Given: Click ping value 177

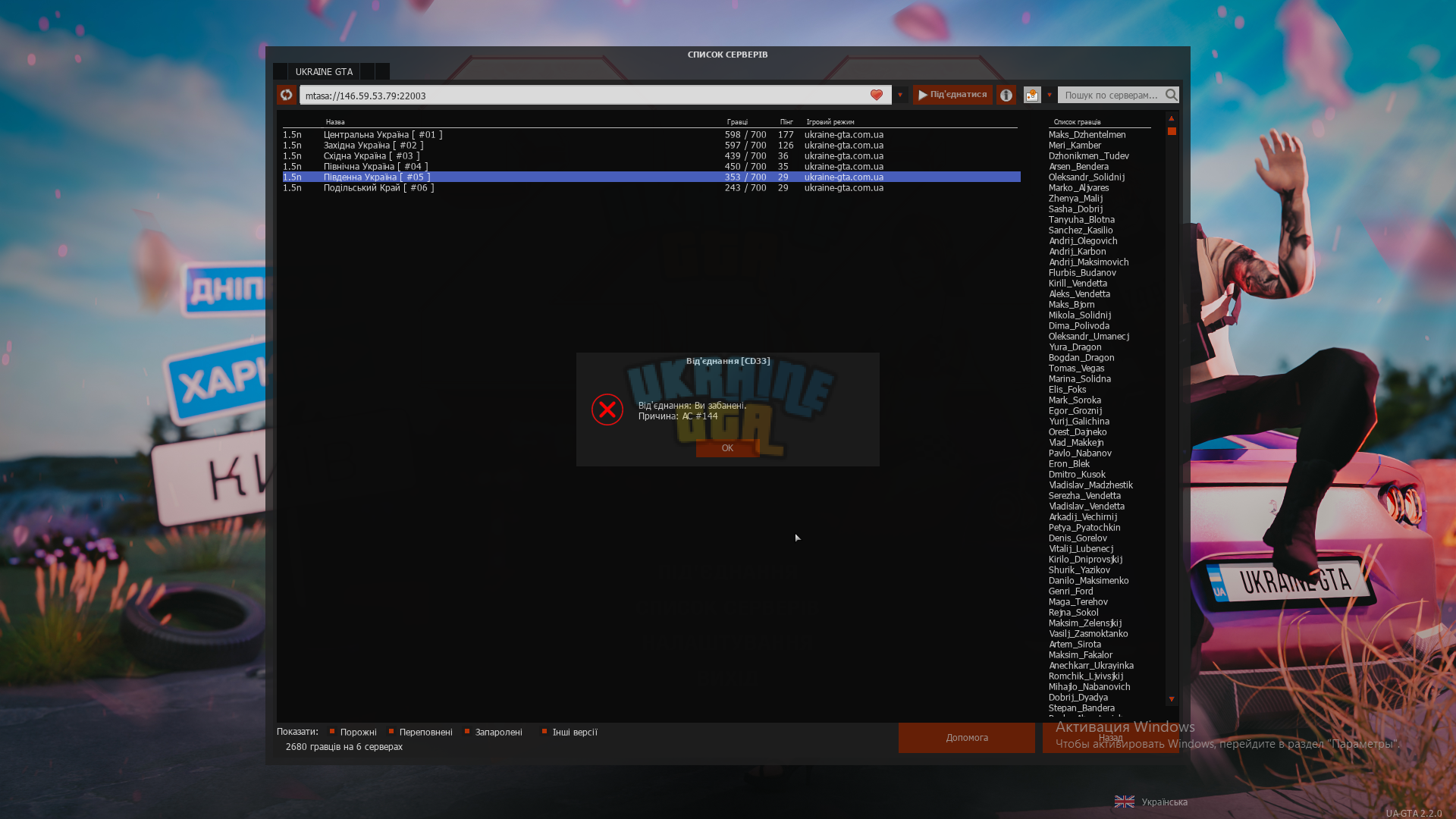Looking at the screenshot, I should click(786, 134).
